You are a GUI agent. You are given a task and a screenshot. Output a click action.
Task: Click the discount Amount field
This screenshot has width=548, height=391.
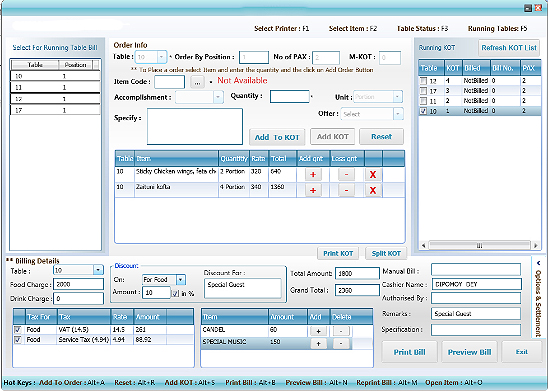(156, 292)
